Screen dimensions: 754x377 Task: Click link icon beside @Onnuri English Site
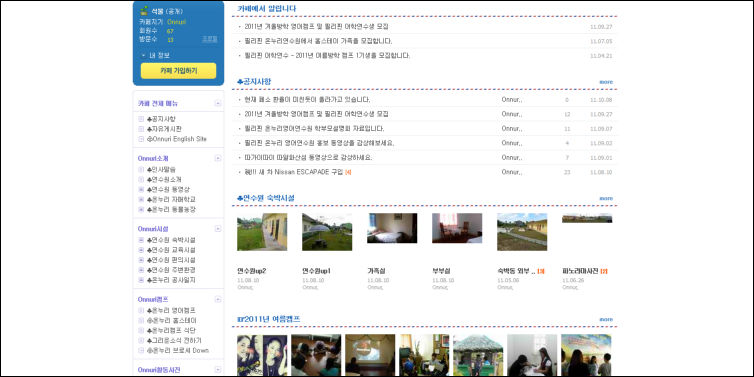click(x=141, y=139)
